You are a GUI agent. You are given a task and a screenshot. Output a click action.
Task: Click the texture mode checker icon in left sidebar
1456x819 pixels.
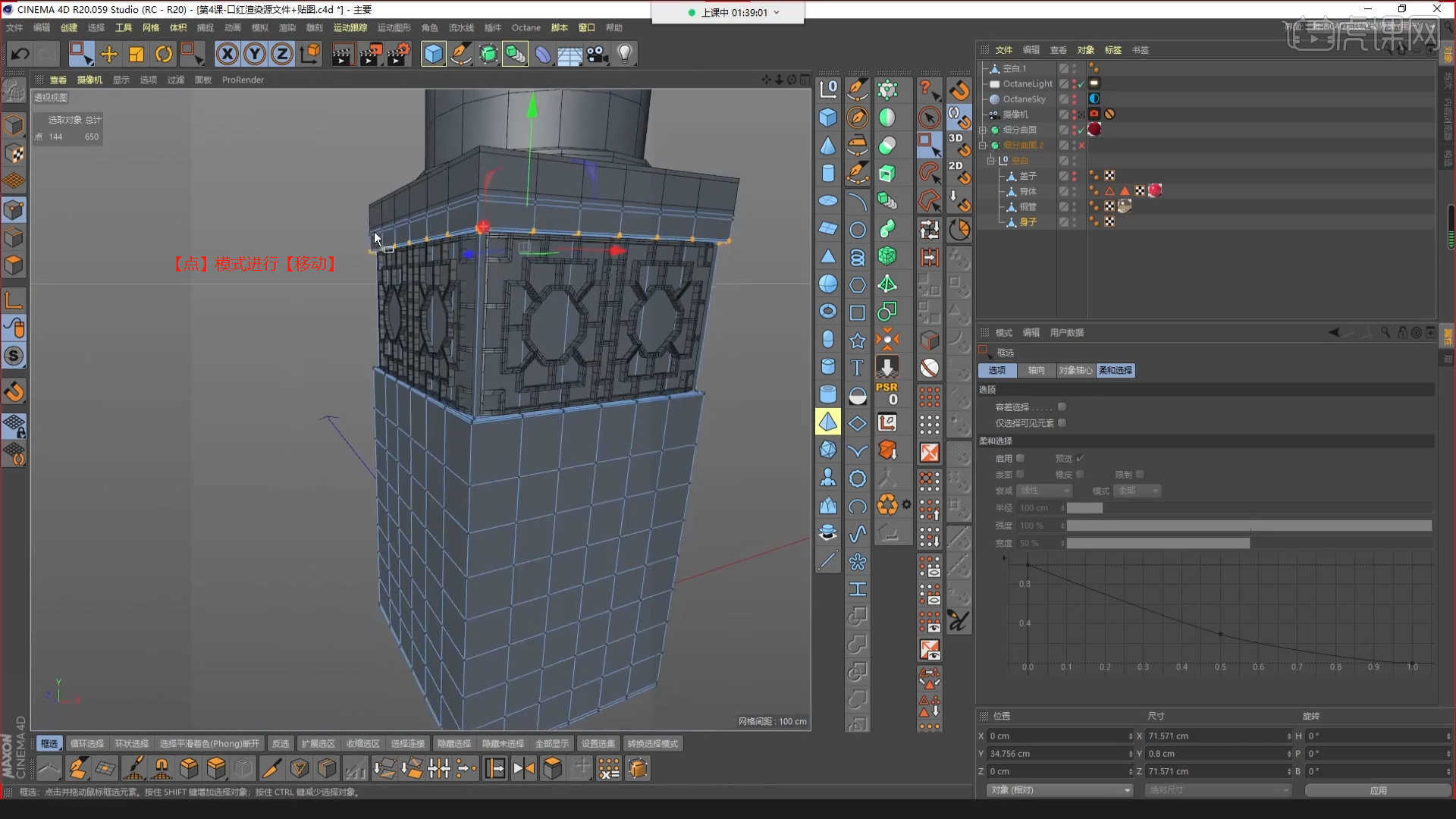[x=14, y=153]
